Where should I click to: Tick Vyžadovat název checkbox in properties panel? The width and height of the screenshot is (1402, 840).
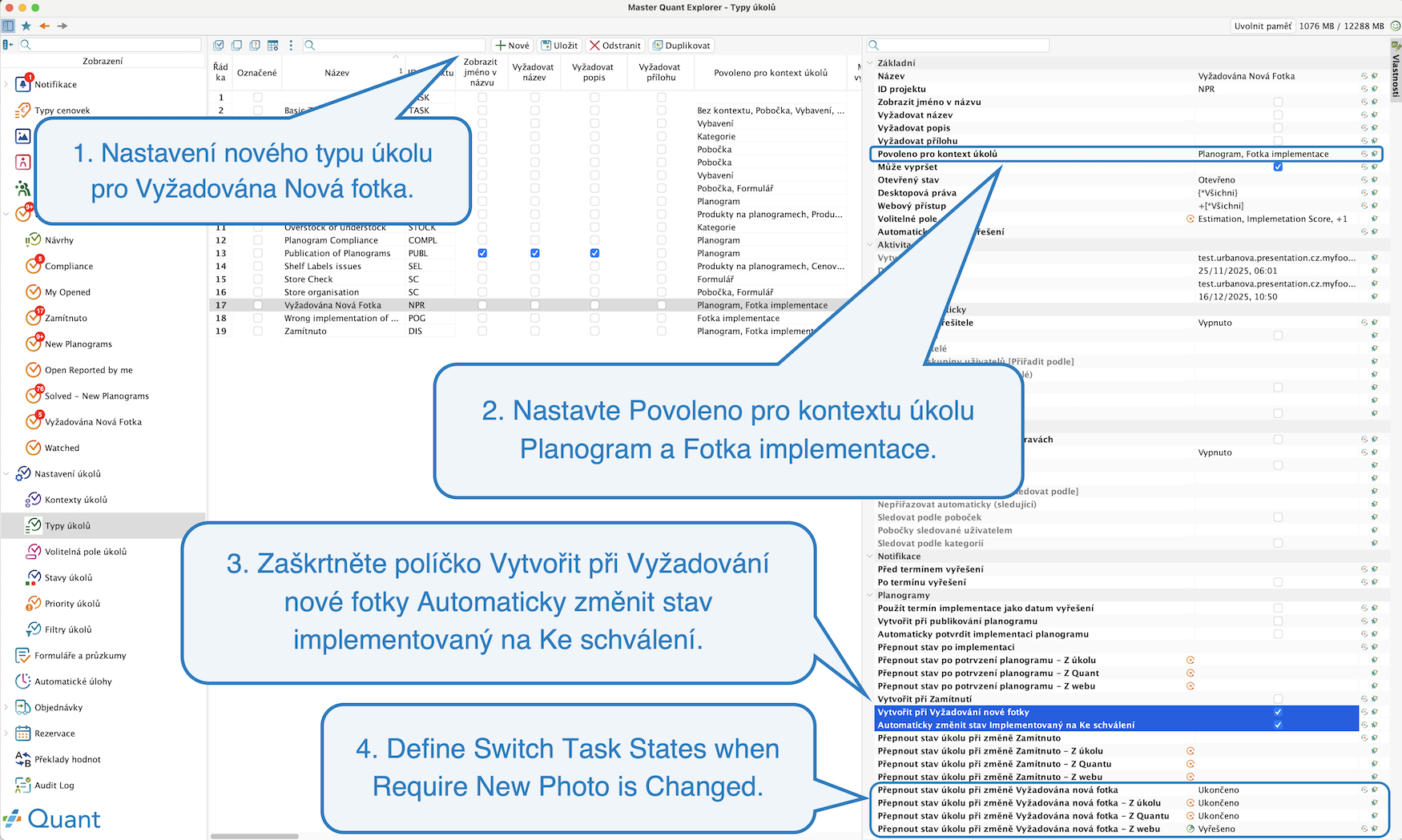tap(1278, 115)
